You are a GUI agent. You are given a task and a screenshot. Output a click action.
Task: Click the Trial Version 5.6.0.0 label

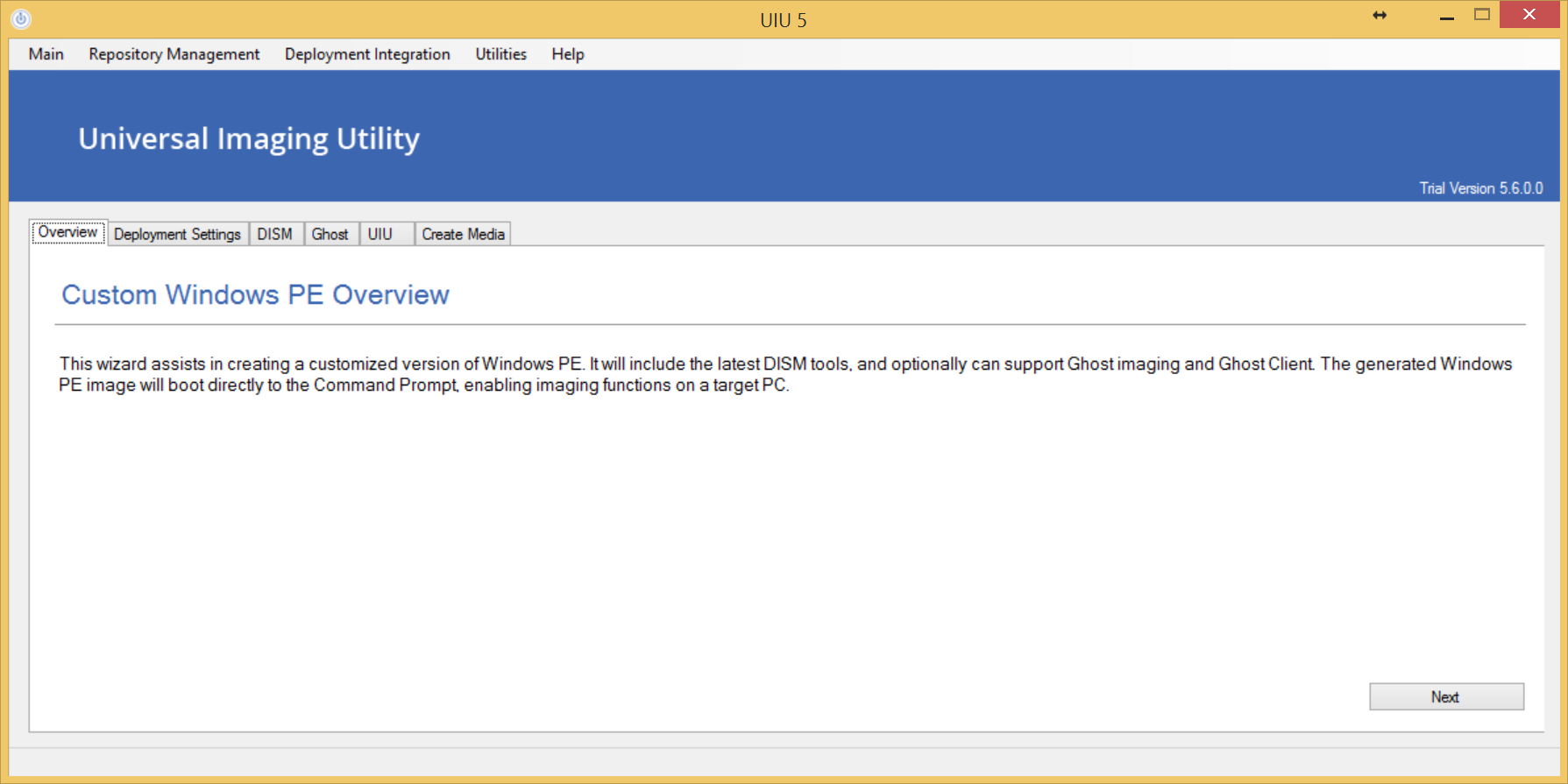click(1481, 188)
